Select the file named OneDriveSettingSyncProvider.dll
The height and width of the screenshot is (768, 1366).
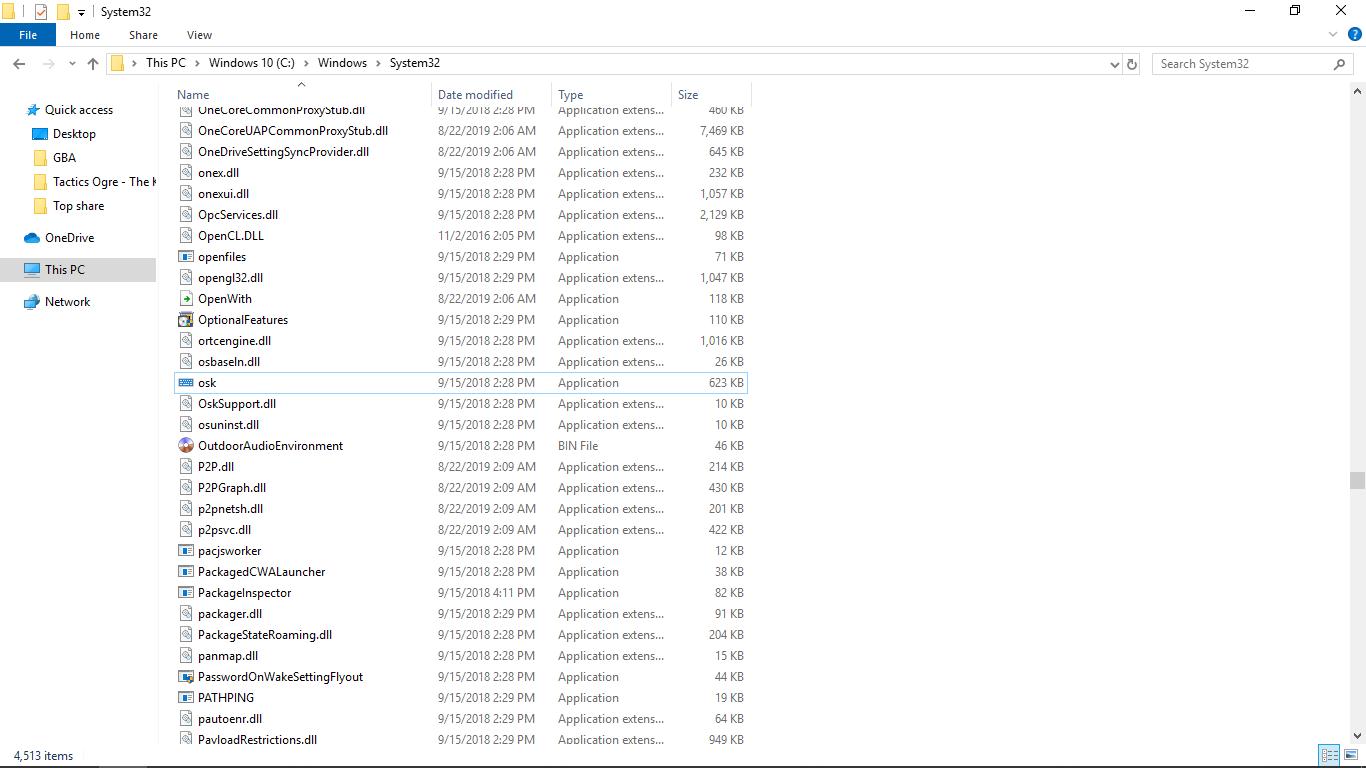[283, 152]
